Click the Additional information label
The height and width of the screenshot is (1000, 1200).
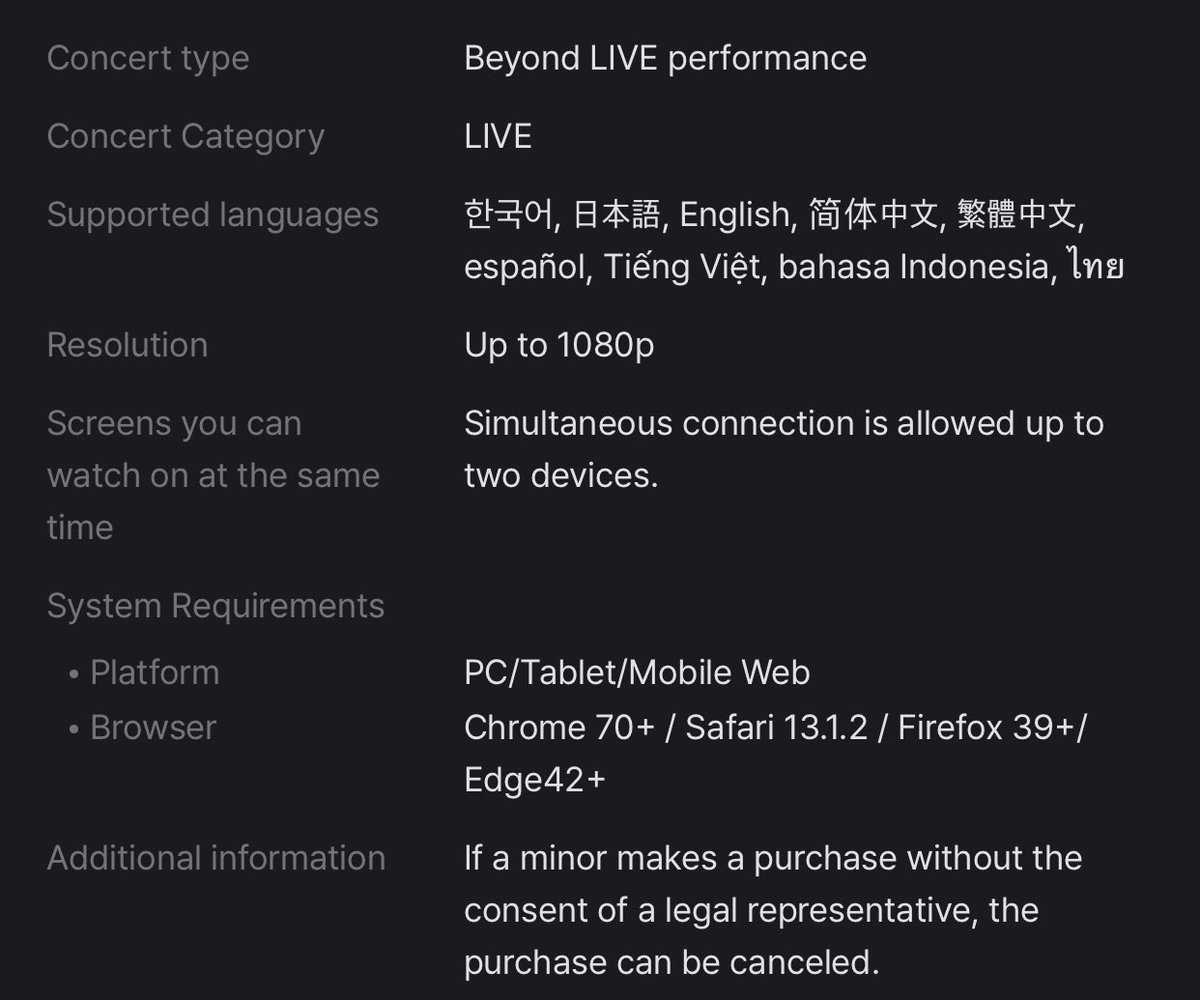[x=216, y=858]
